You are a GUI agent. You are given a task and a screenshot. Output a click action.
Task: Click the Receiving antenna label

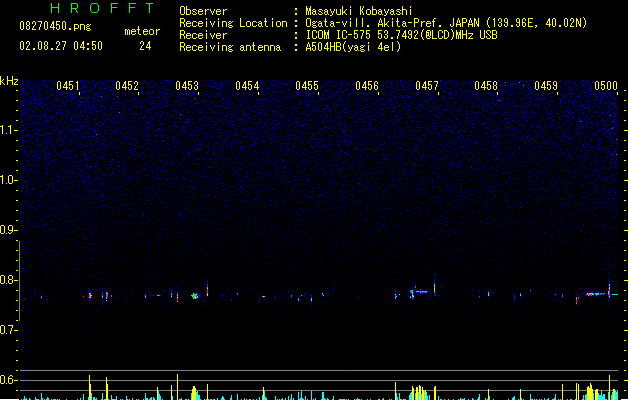[x=230, y=47]
